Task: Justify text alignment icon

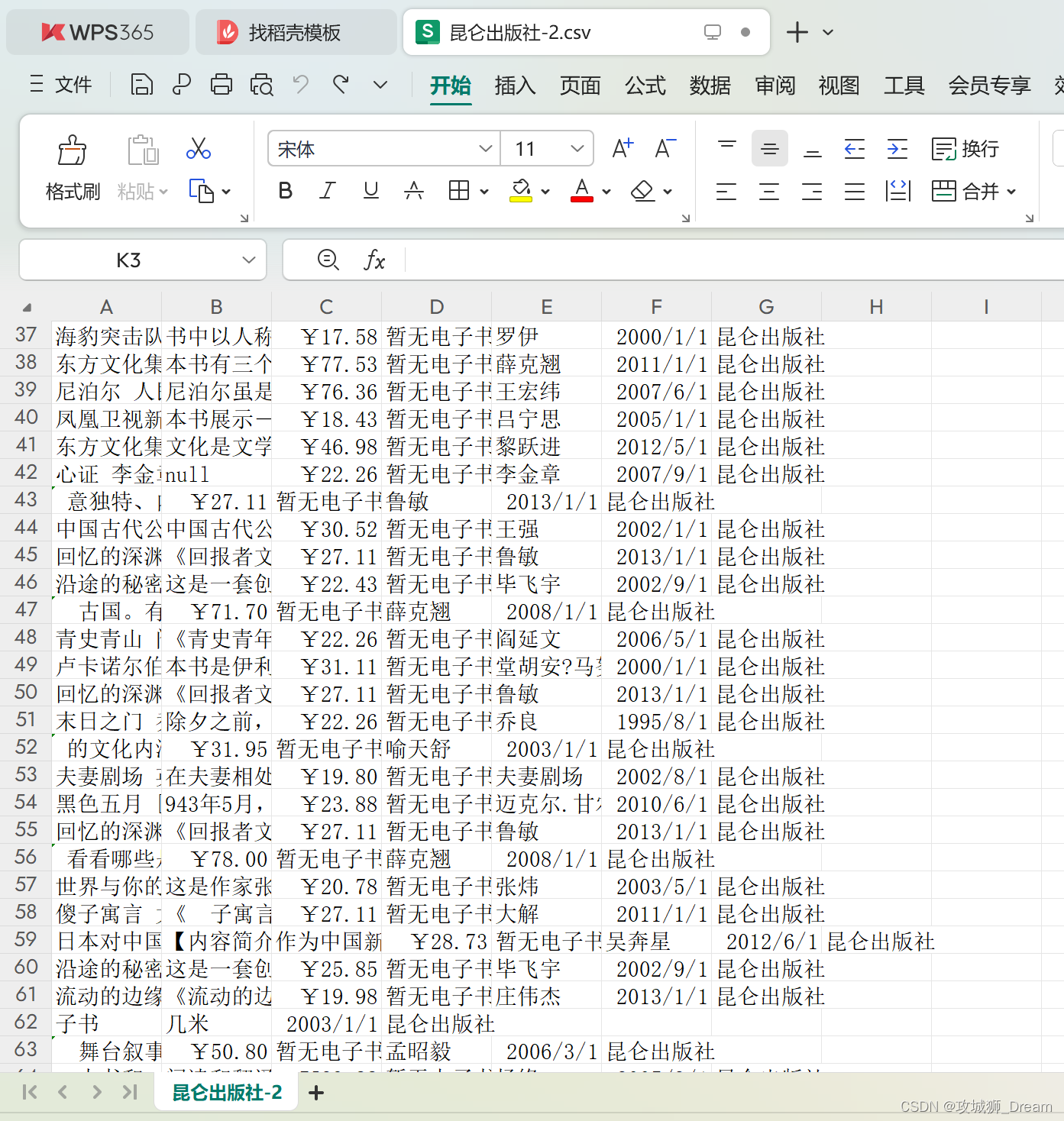Action: [x=855, y=191]
